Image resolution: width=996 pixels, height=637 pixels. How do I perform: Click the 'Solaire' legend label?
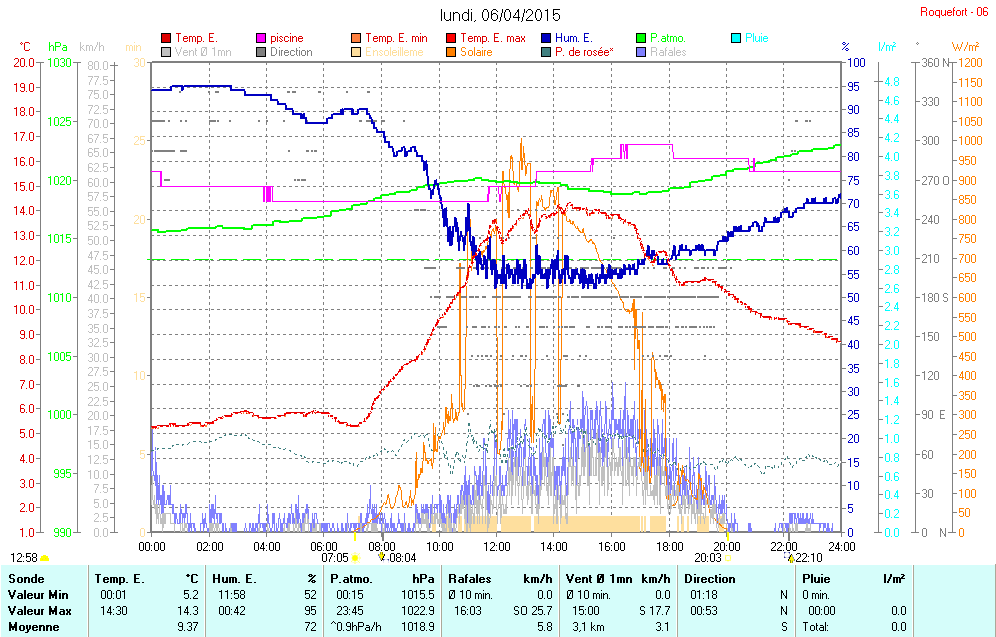tap(476, 52)
